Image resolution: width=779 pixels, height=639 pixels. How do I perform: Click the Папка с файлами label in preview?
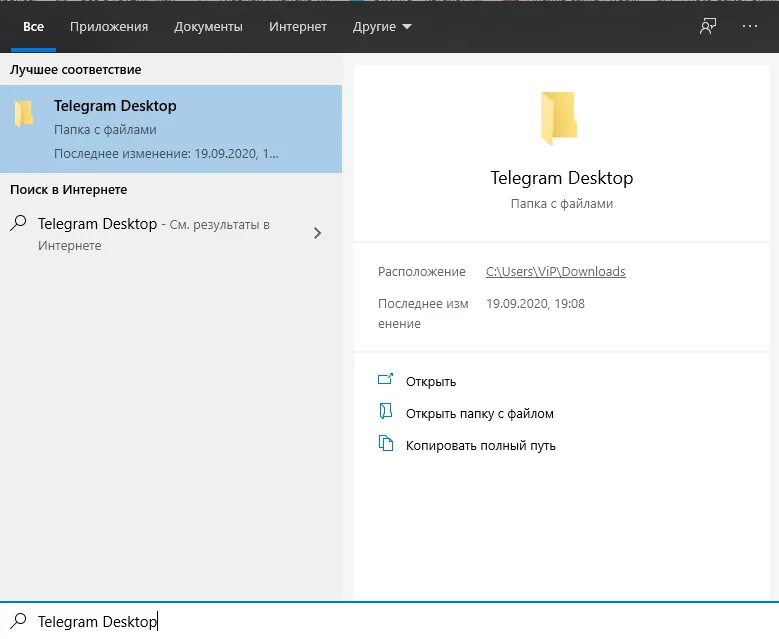(561, 204)
